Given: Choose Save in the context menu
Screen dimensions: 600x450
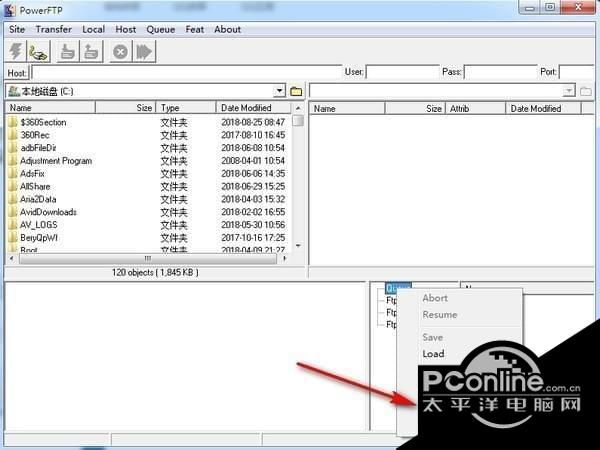Looking at the screenshot, I should point(433,337).
